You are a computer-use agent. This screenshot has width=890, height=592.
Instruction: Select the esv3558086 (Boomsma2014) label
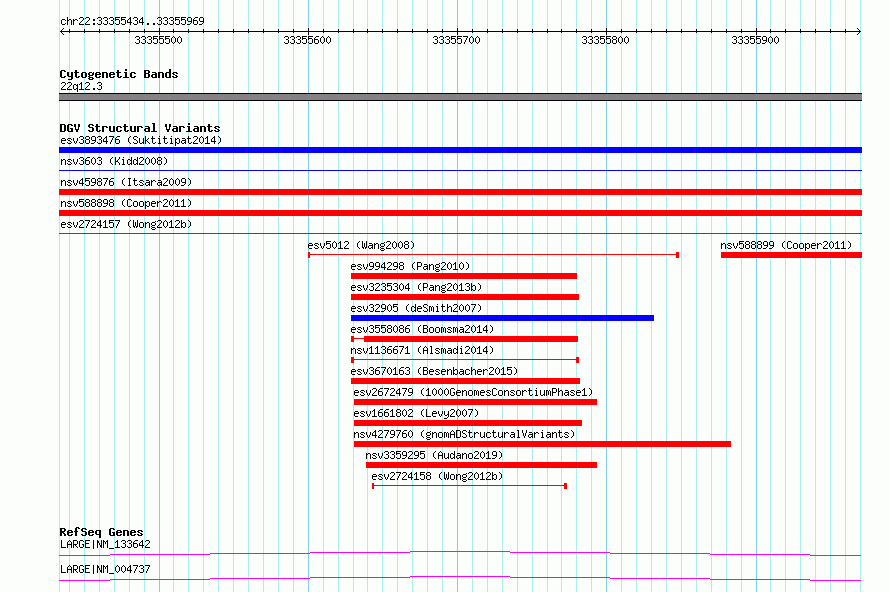tap(422, 329)
